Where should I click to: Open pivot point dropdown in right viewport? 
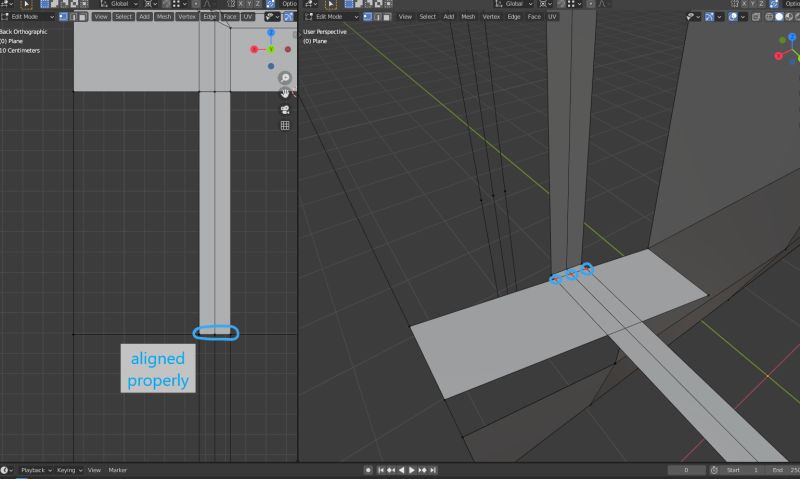click(x=544, y=4)
